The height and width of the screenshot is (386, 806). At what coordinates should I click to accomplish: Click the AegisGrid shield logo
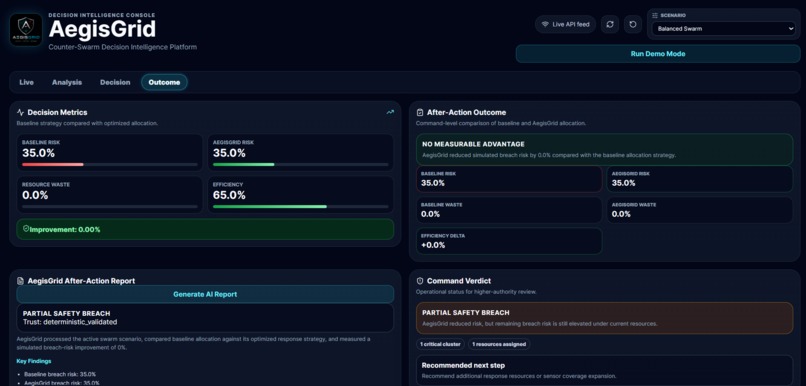point(26,30)
